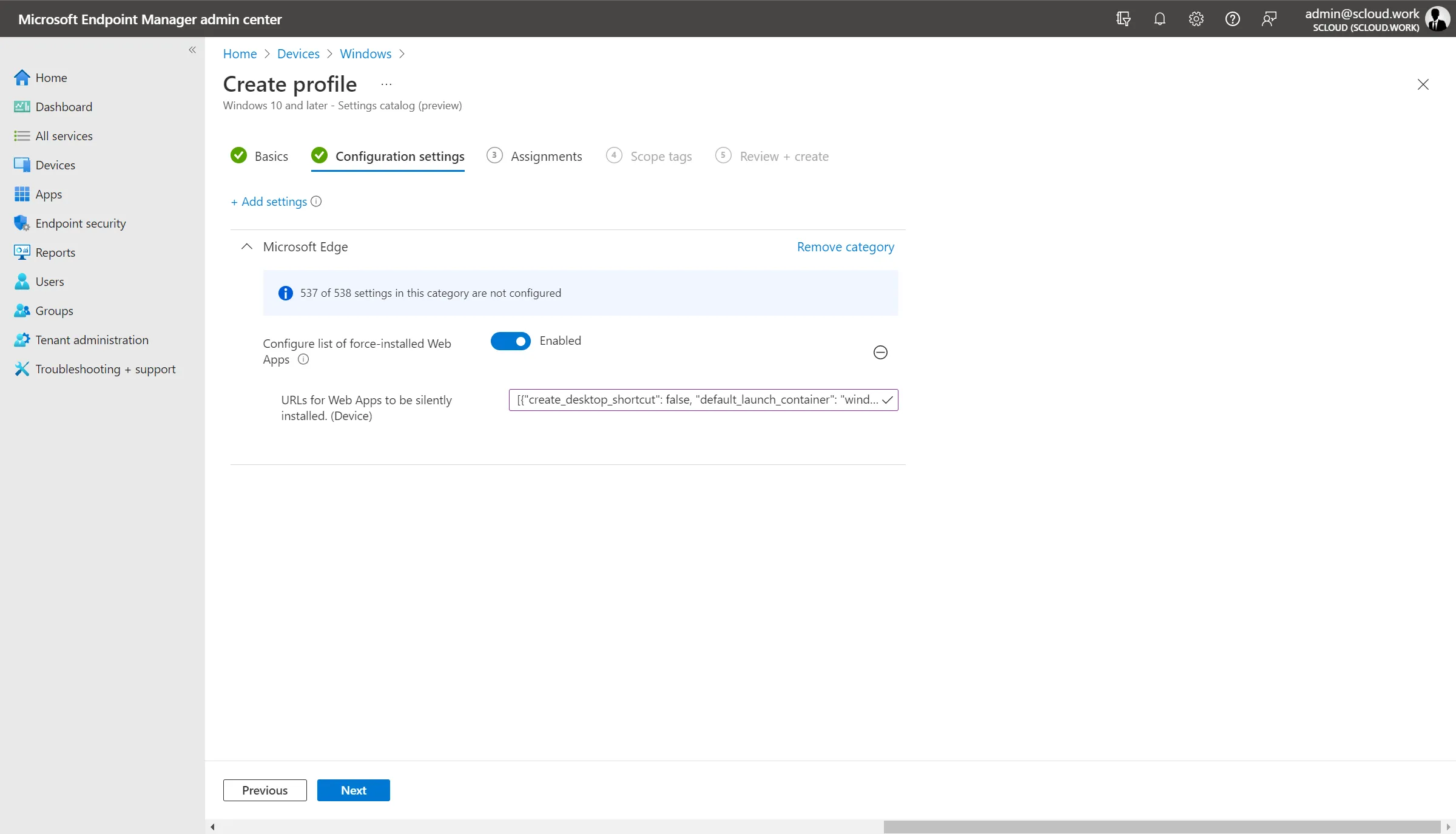Click the scrollbar left arrow
This screenshot has width=1456, height=834.
[x=212, y=827]
